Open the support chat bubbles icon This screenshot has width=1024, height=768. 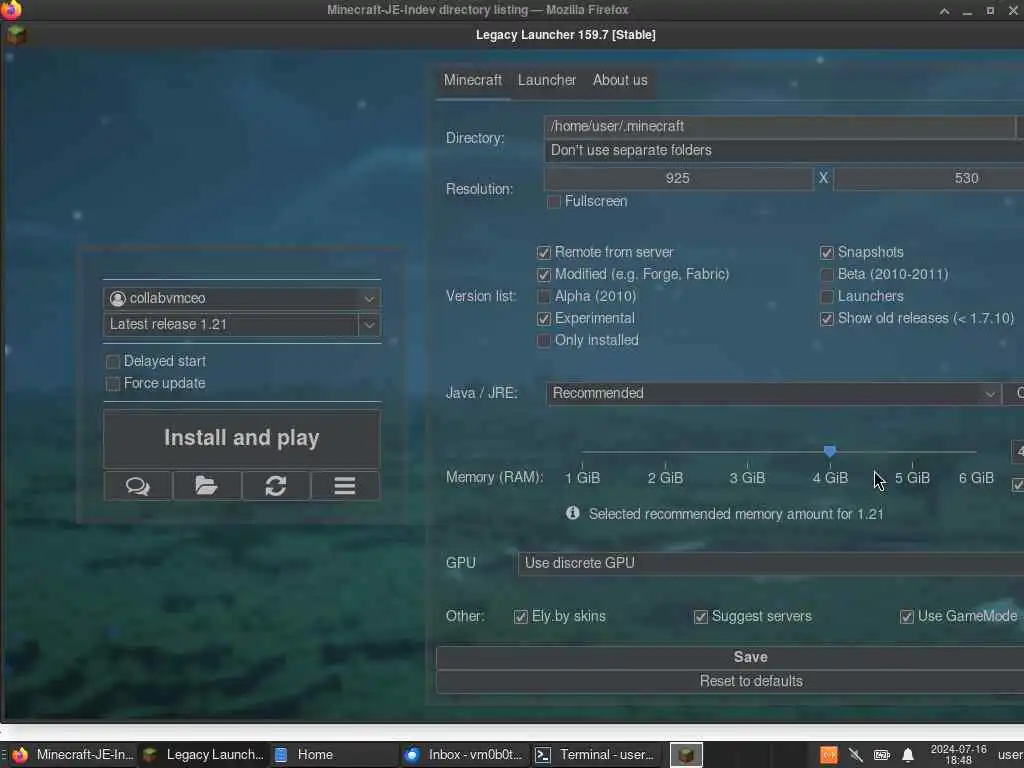pyautogui.click(x=138, y=486)
